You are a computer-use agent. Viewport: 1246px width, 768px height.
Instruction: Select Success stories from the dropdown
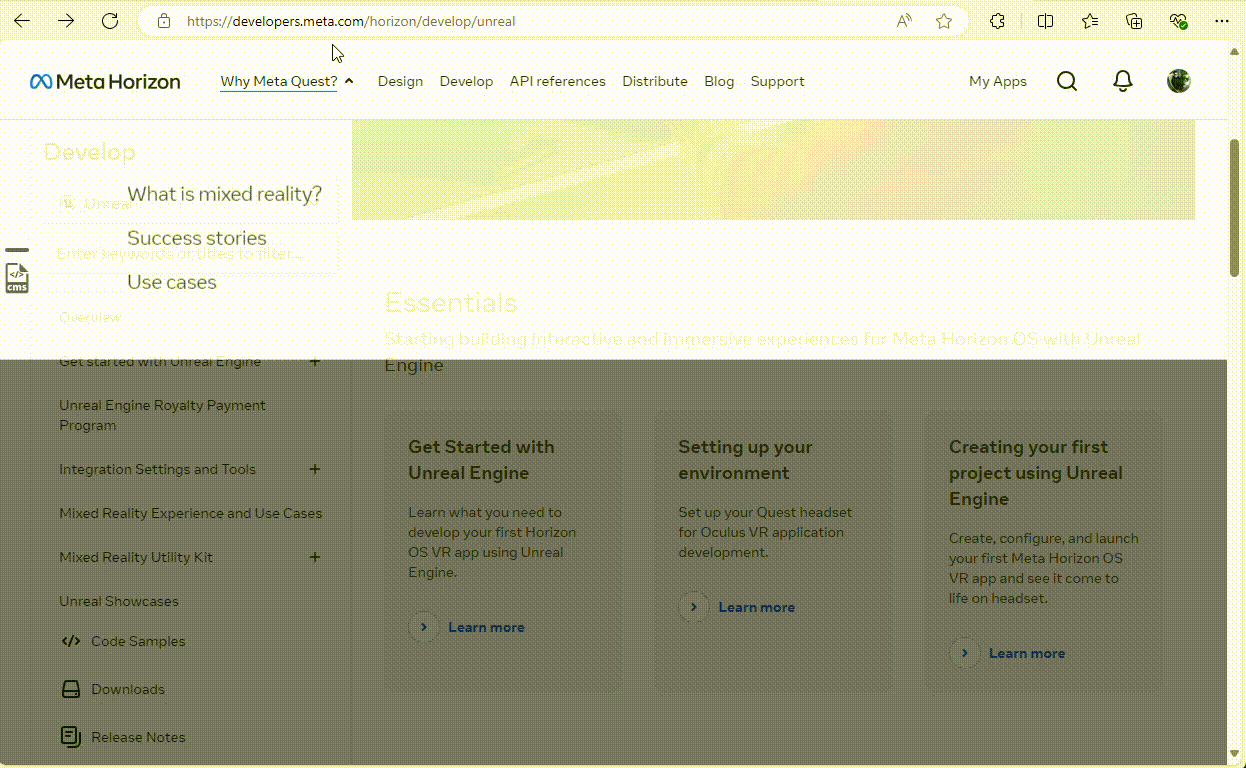pos(197,238)
